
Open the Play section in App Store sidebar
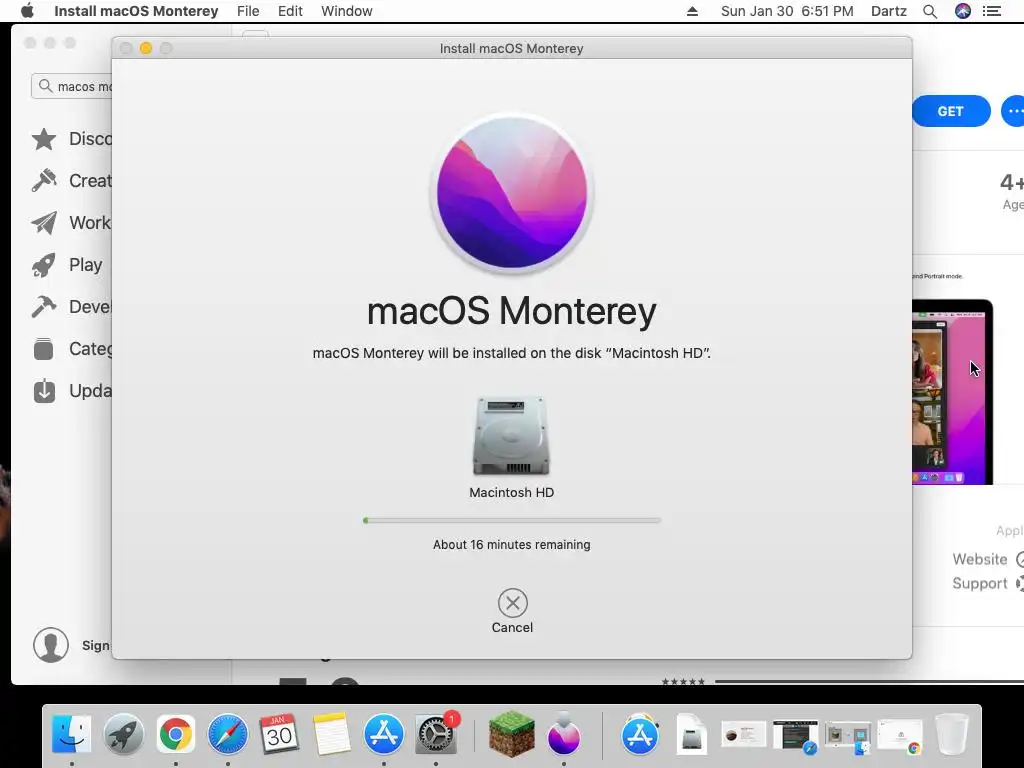pos(68,264)
